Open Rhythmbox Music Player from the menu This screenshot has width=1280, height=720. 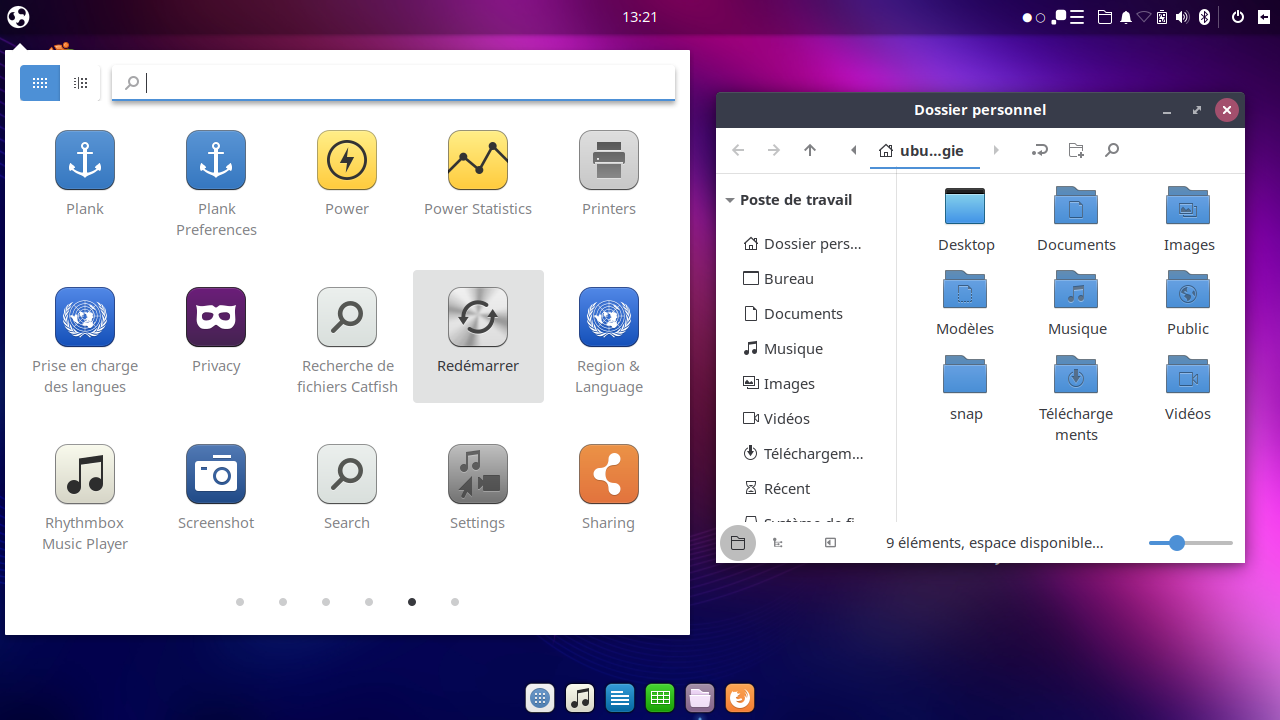(85, 475)
